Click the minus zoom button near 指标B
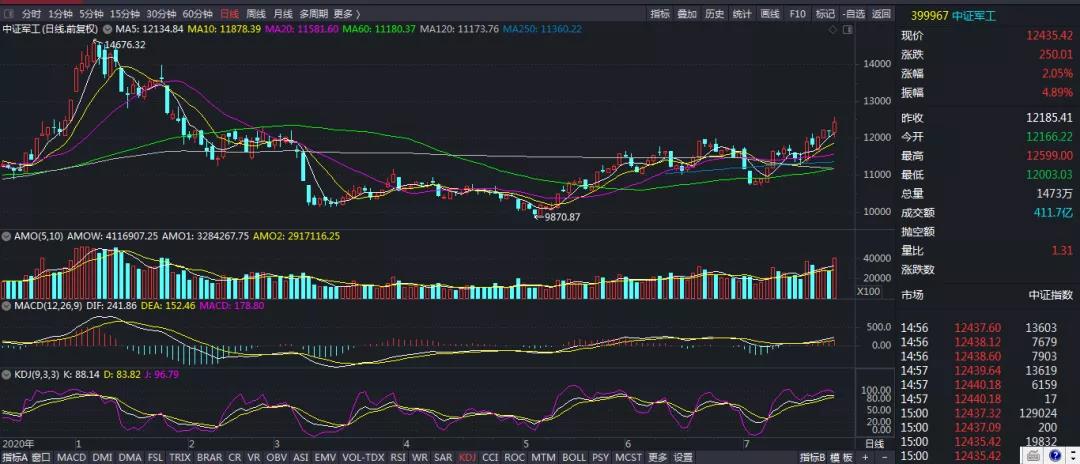The width and height of the screenshot is (1080, 464). click(x=883, y=457)
